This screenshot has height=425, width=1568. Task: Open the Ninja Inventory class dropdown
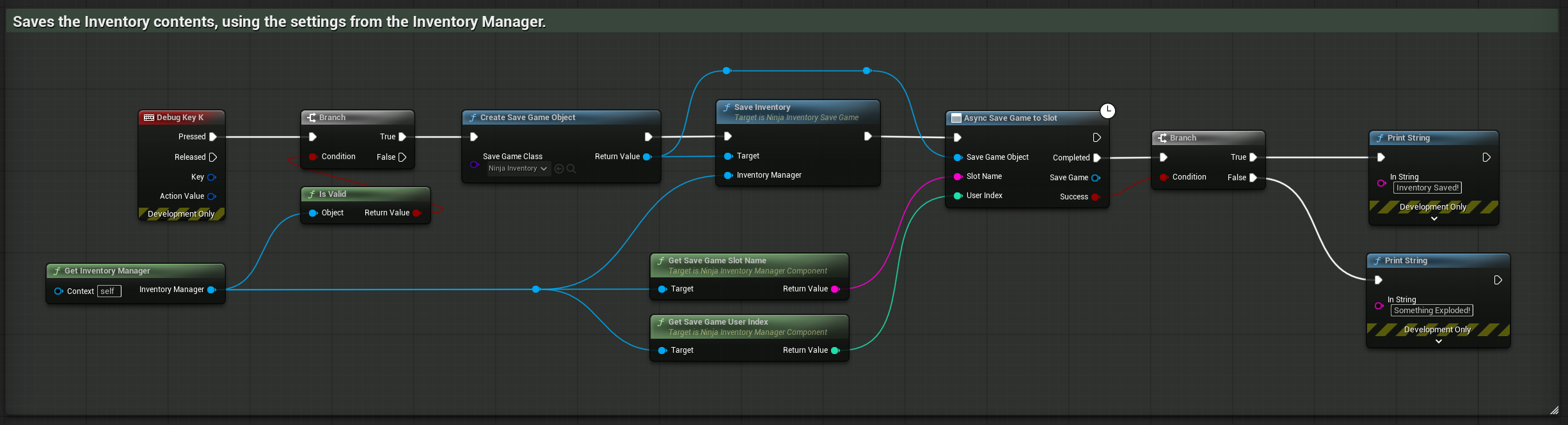(x=518, y=169)
